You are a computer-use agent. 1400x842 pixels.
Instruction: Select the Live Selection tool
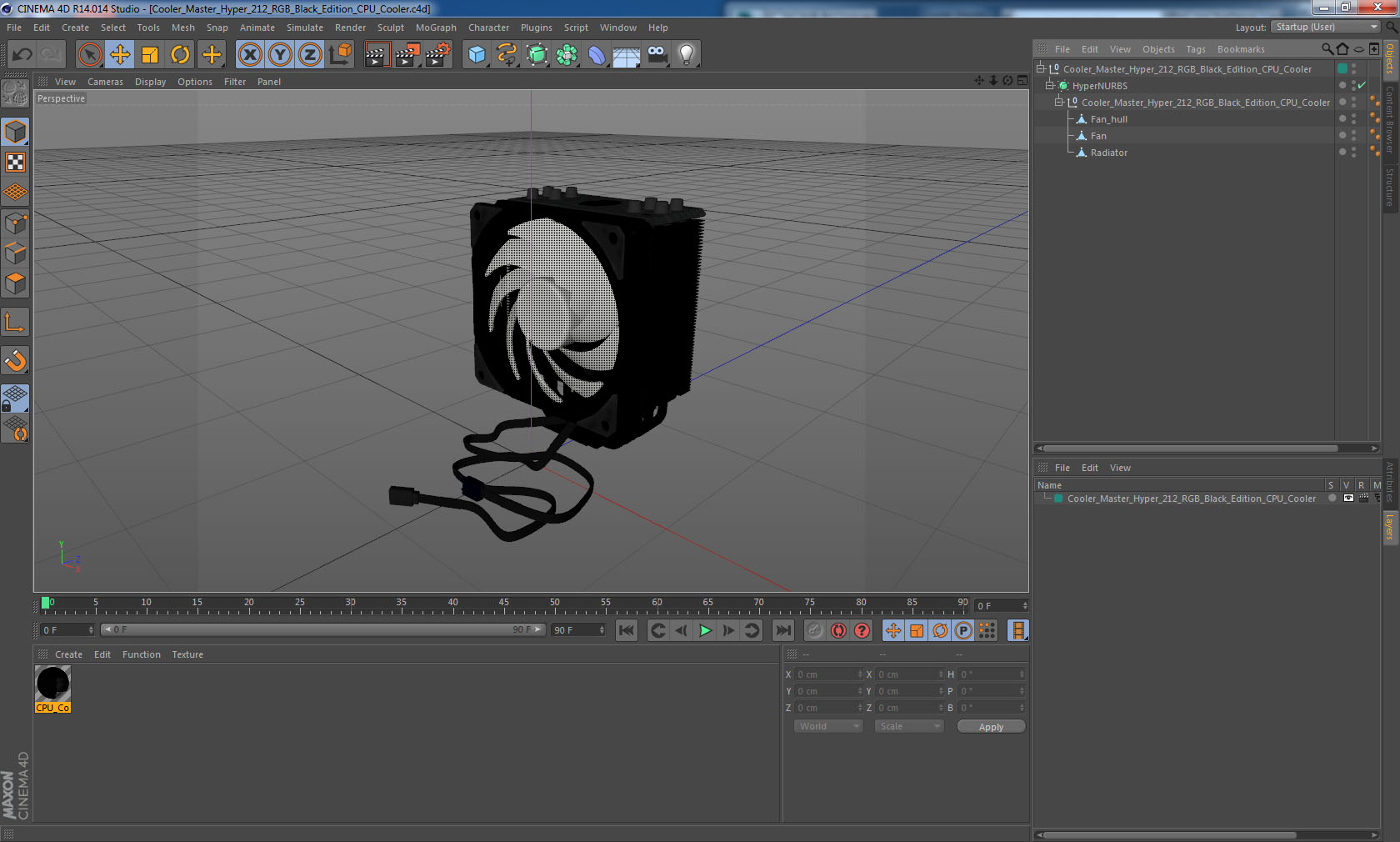tap(89, 55)
